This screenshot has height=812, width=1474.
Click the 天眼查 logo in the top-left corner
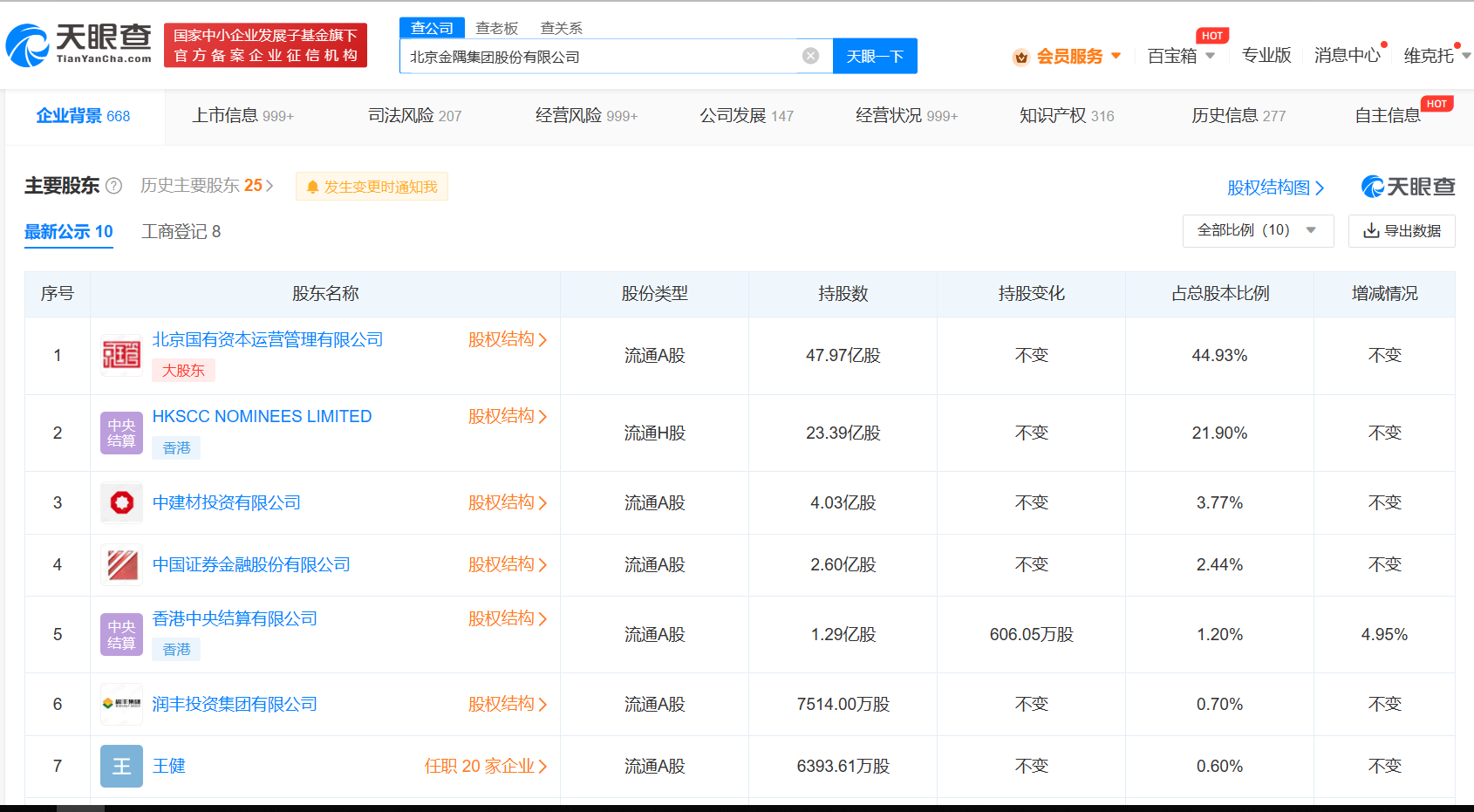(77, 39)
